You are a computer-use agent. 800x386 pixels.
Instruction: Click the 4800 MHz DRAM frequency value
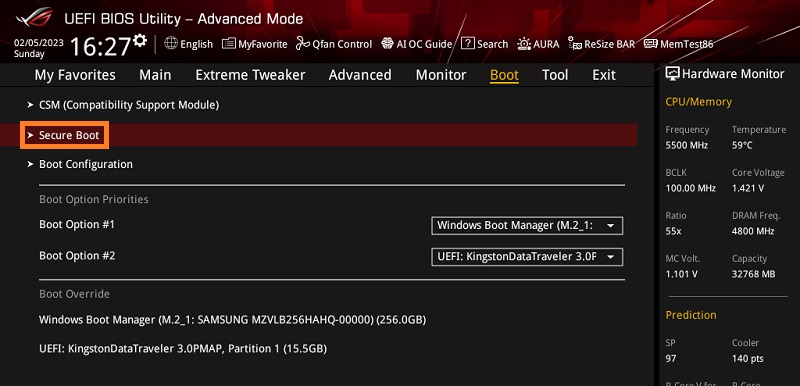[753, 231]
